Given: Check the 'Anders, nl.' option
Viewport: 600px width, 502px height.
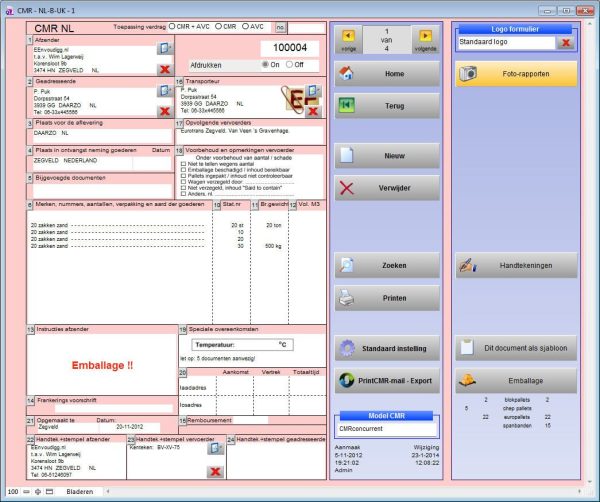Looking at the screenshot, I should [183, 194].
